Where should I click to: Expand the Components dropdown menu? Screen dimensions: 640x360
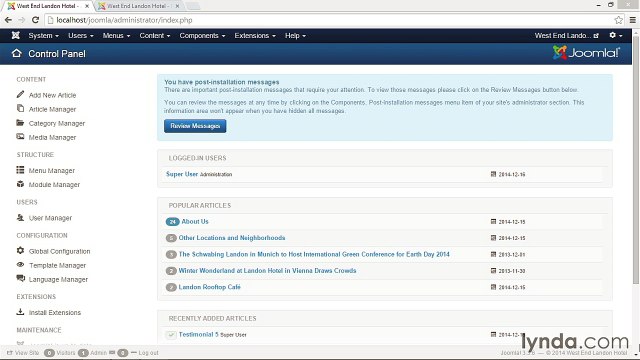202,36
